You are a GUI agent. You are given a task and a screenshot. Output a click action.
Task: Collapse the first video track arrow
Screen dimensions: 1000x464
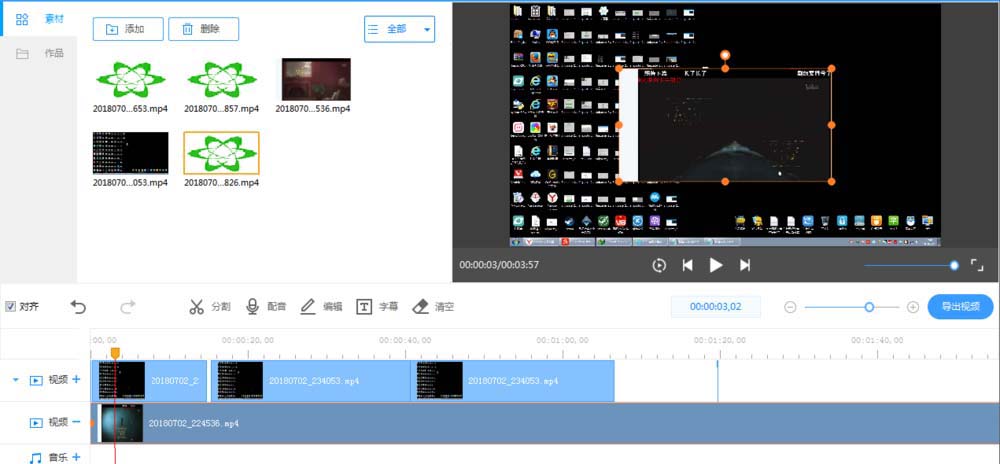[x=15, y=380]
